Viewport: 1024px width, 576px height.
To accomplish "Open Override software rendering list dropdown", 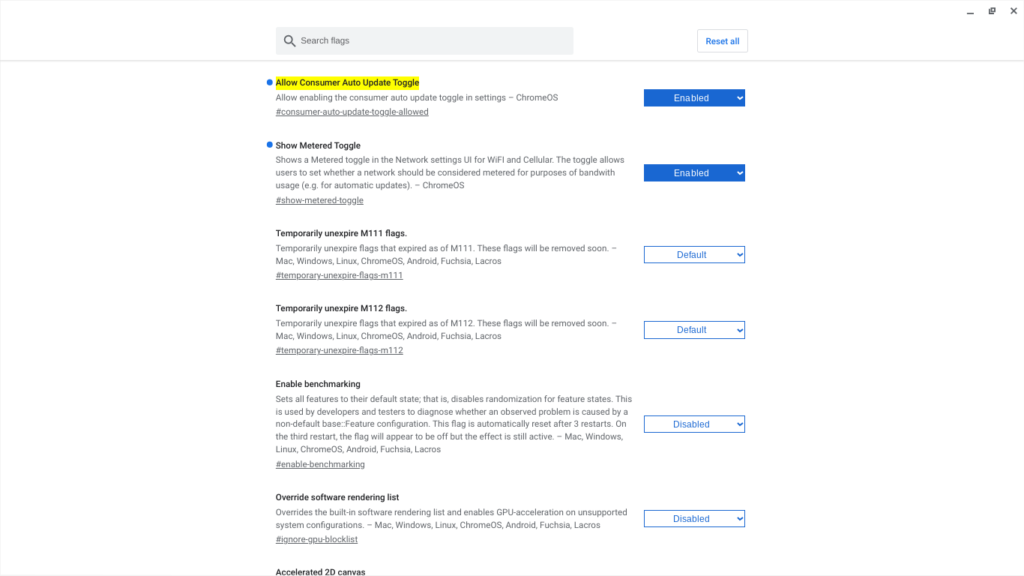I will 694,519.
